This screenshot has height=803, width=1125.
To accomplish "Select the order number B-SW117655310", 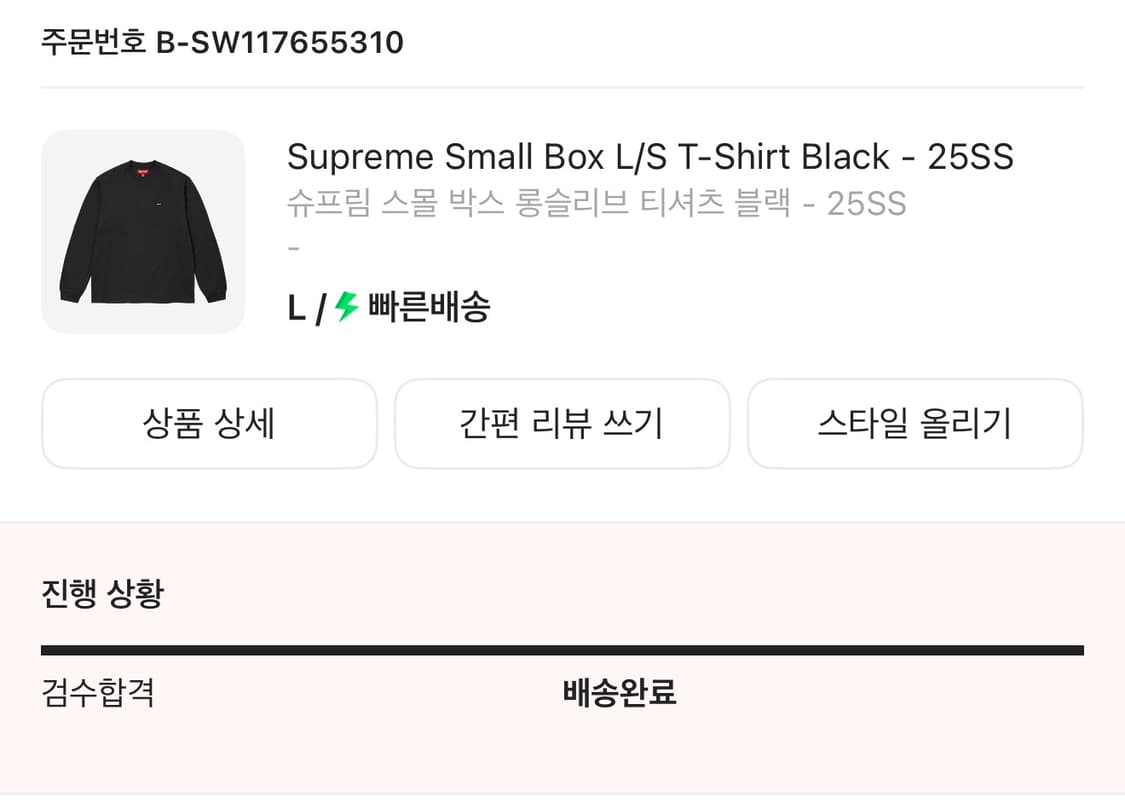I will click(280, 43).
